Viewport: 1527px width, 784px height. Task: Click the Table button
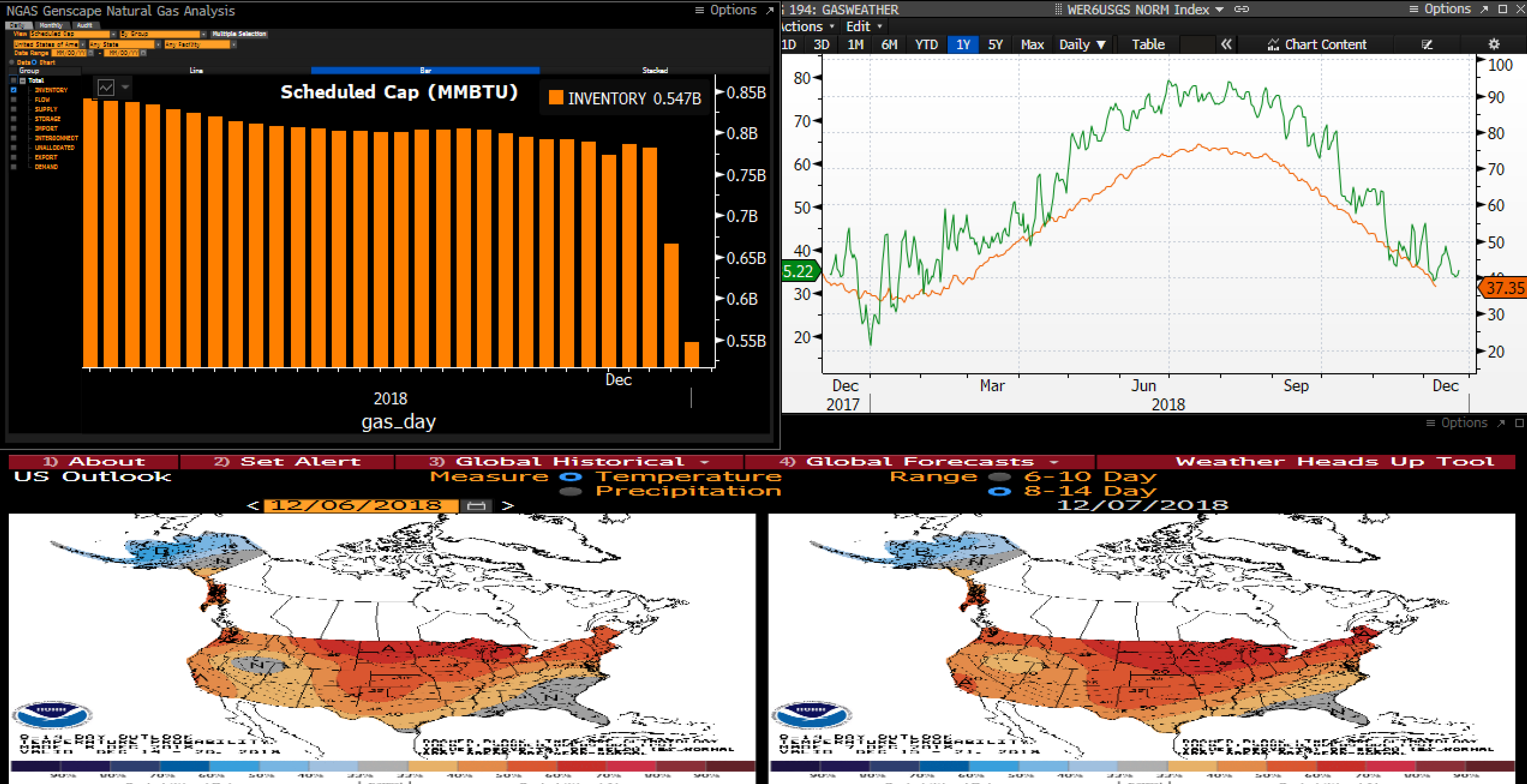coord(1148,44)
